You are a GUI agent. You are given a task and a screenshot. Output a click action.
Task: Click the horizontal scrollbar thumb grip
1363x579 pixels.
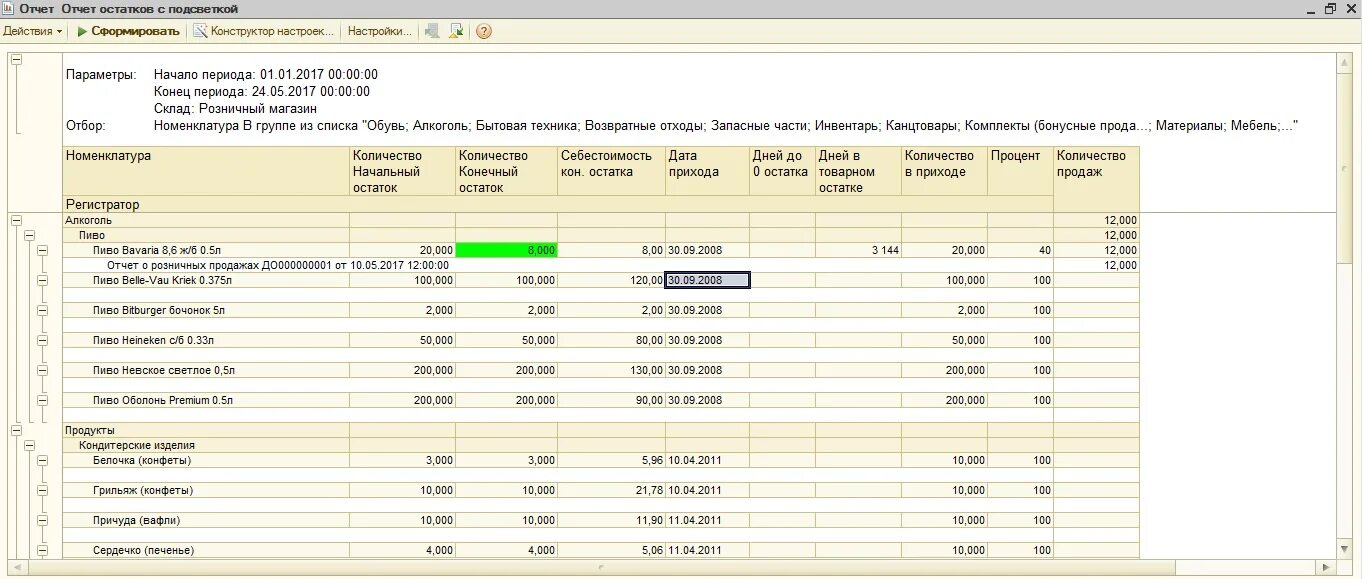pos(602,567)
